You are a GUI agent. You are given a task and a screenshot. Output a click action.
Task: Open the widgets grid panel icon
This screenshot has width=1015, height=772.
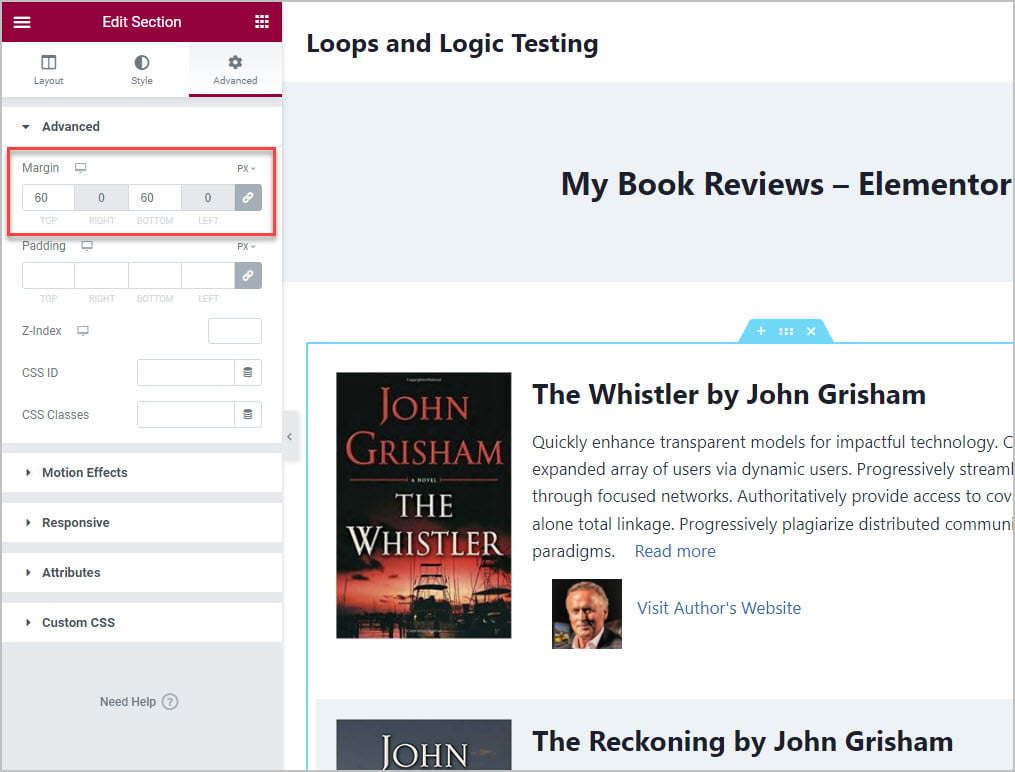click(261, 22)
